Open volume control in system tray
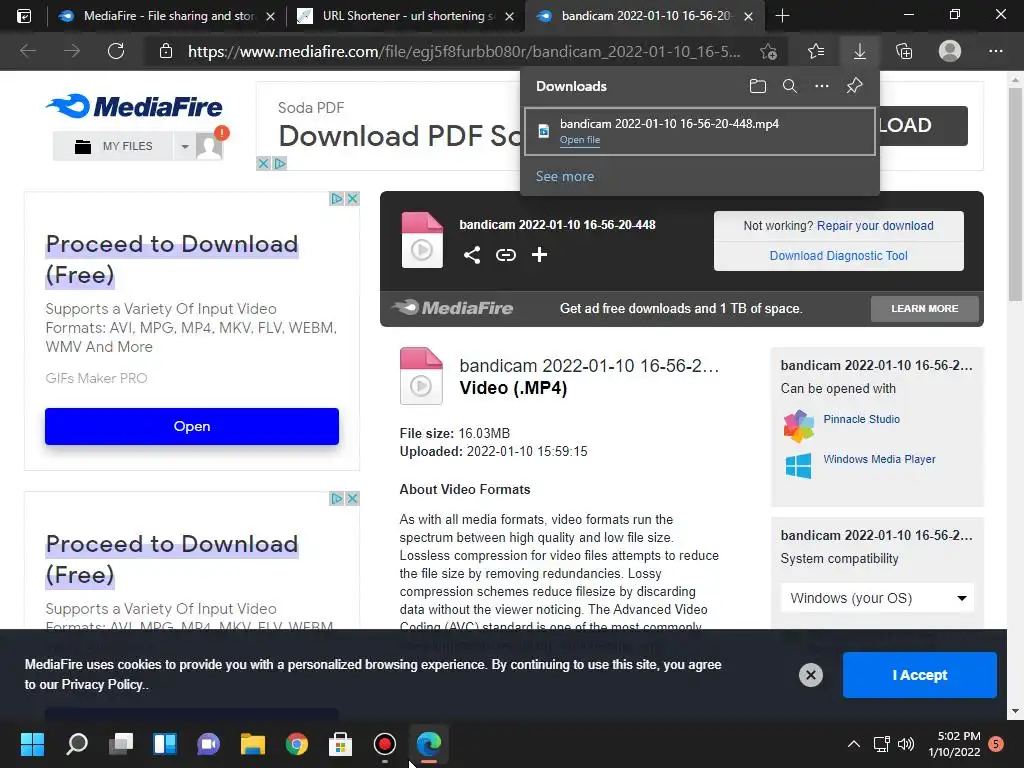This screenshot has width=1024, height=768. (x=906, y=744)
